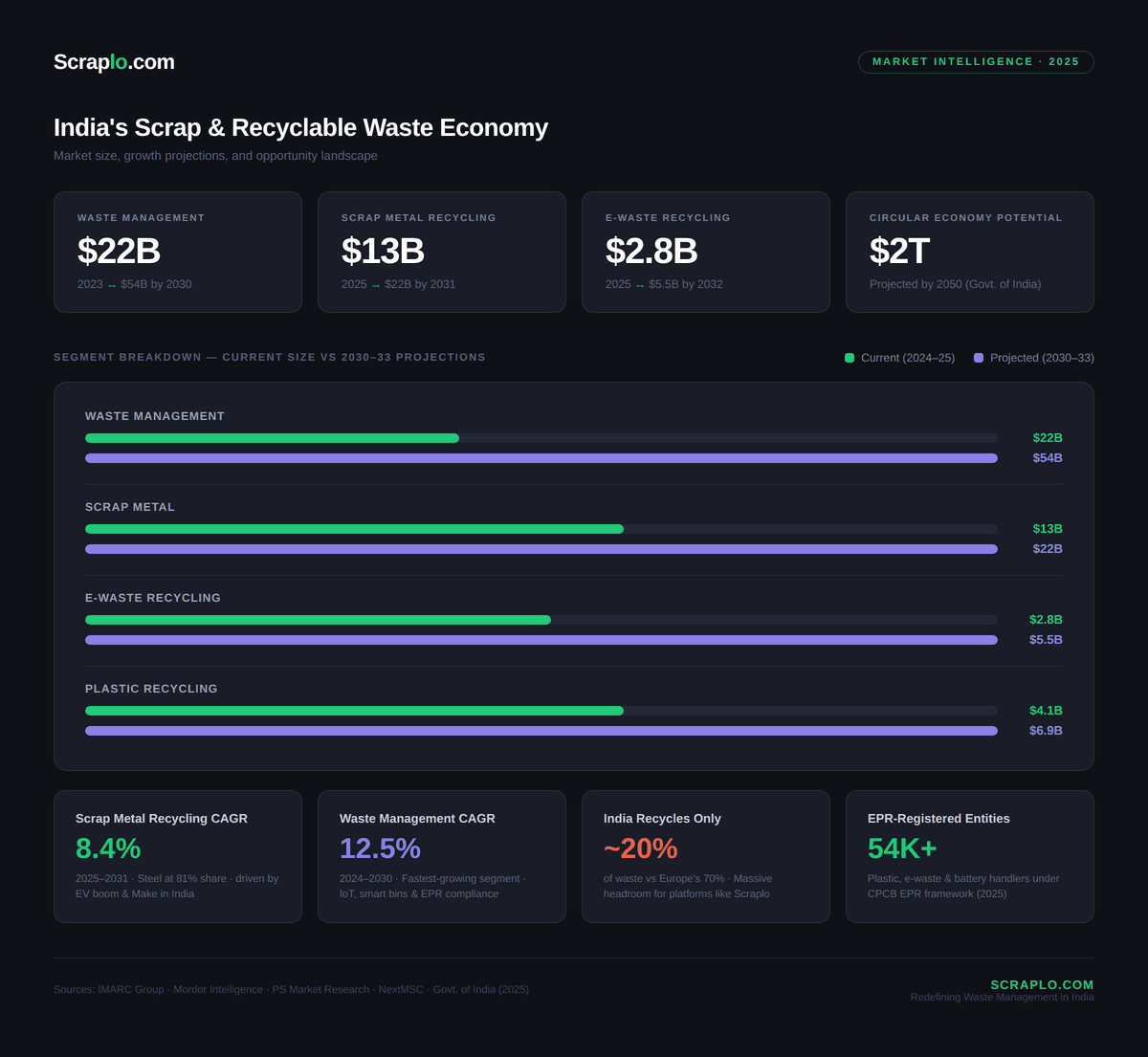Viewport: 1148px width, 1057px height.
Task: Select the $6.9B projected label
Action: pyautogui.click(x=1046, y=731)
